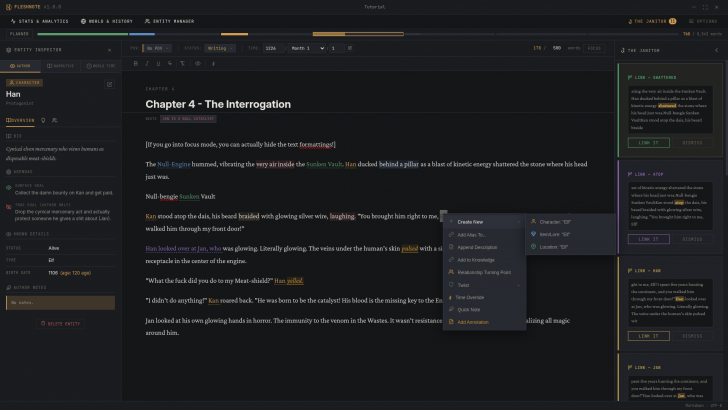Click the beat tag under the chapter title
This screenshot has height=410, width=728.
pyautogui.click(x=188, y=119)
